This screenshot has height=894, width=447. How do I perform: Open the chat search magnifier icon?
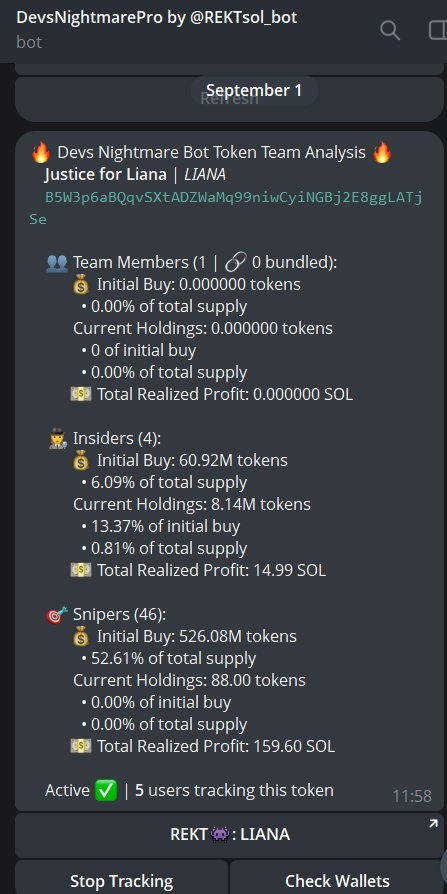click(390, 30)
